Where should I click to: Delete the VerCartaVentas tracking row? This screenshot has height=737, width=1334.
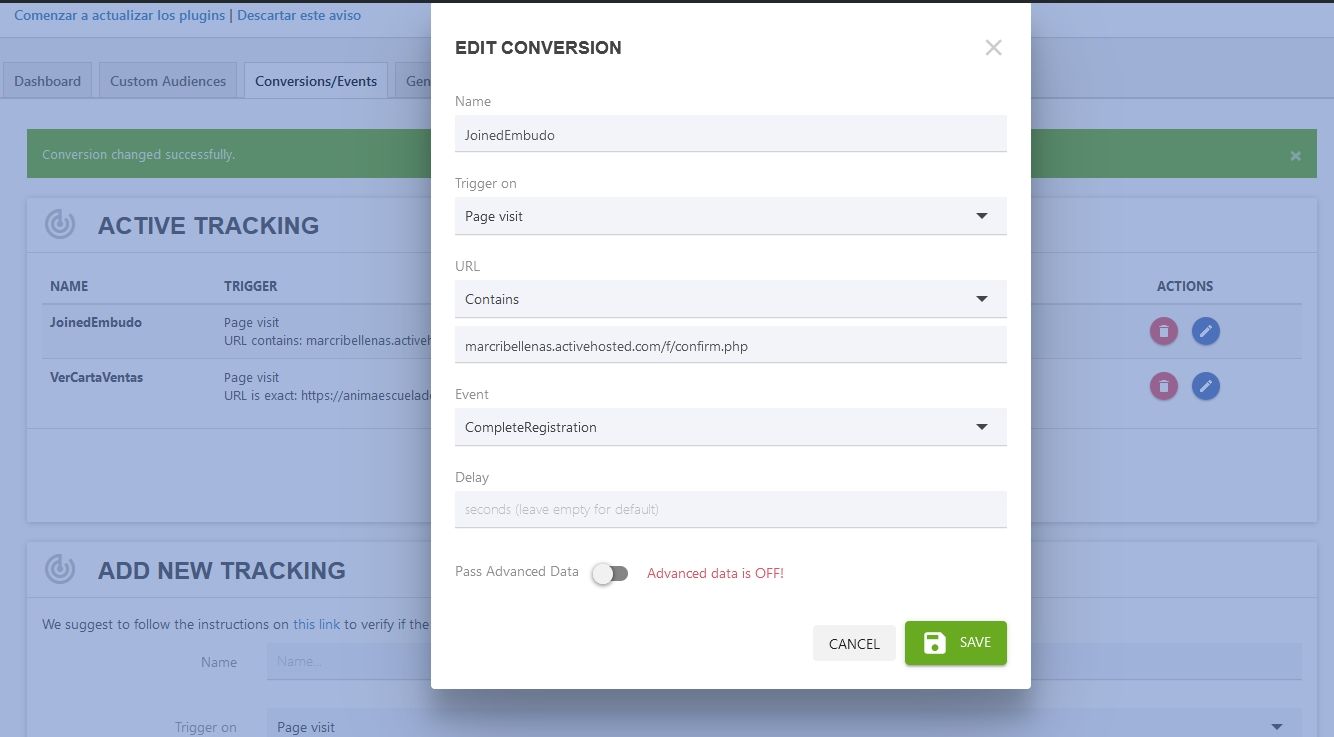[1164, 386]
